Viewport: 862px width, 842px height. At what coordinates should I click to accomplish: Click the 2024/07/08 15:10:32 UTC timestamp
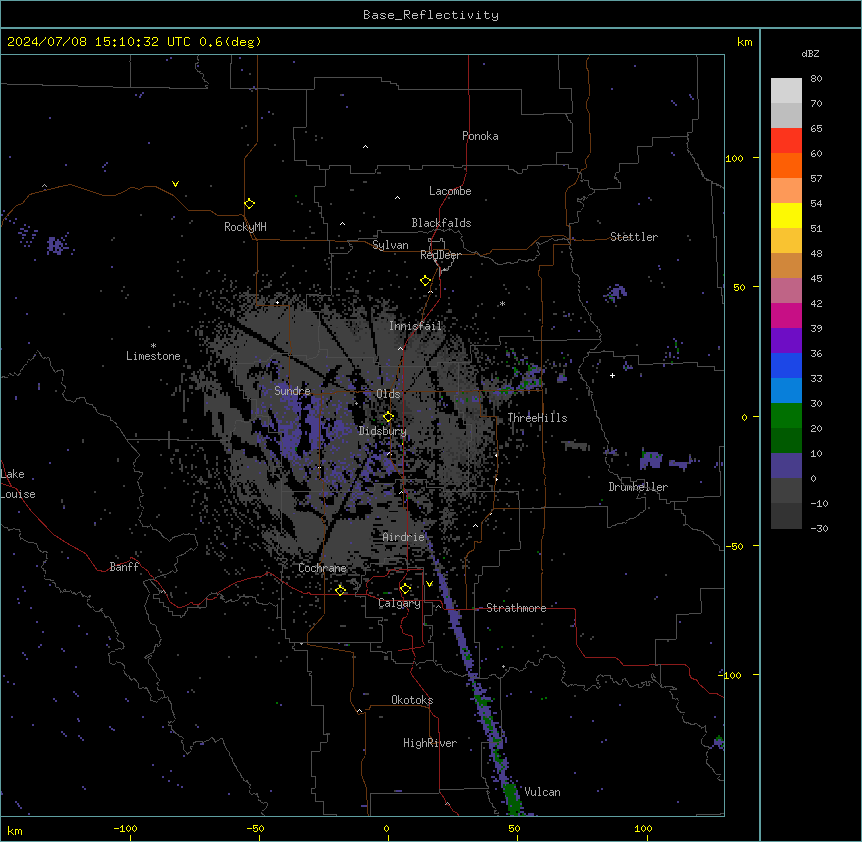pos(99,42)
